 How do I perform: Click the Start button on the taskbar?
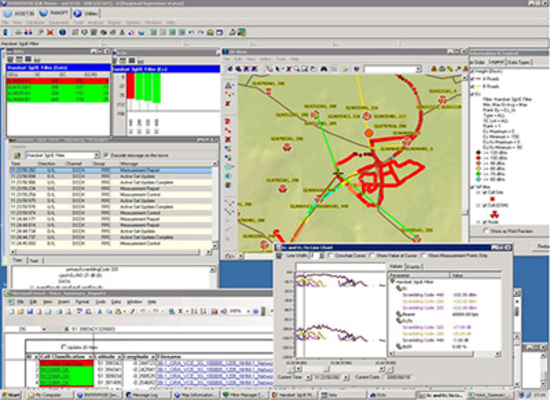[x=12, y=395]
